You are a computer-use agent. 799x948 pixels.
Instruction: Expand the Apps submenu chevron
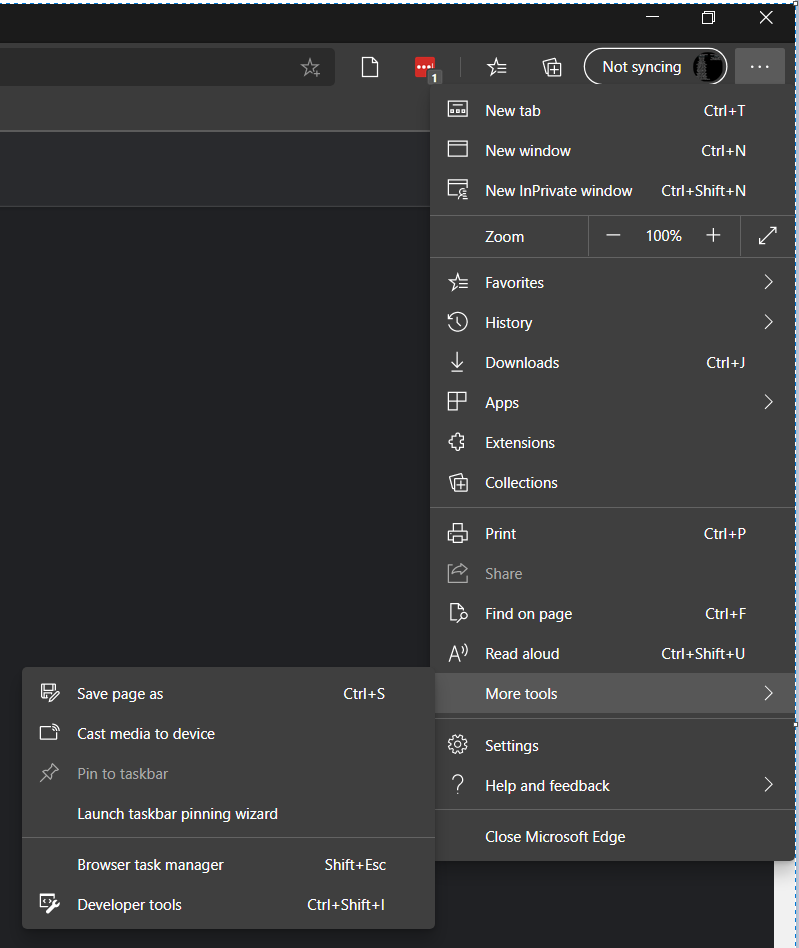pos(768,401)
